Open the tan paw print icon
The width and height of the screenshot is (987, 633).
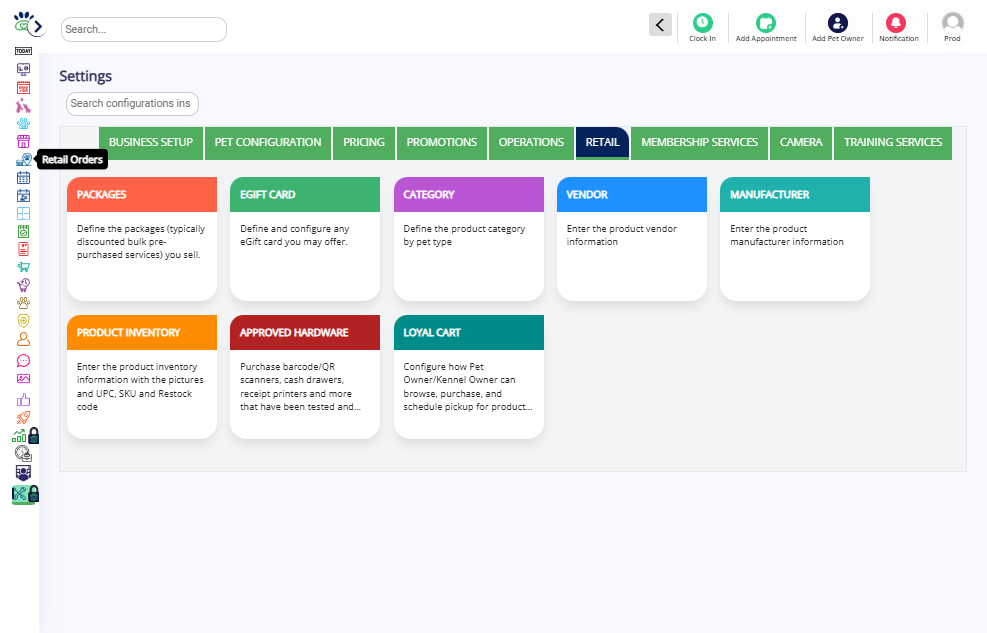(x=23, y=303)
